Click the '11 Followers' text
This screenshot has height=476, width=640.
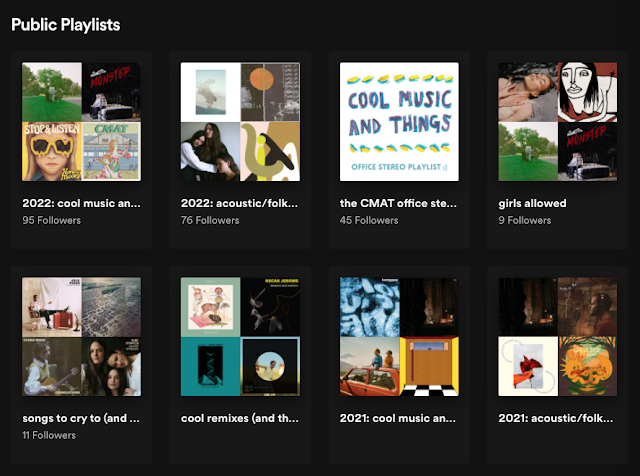[x=49, y=436]
